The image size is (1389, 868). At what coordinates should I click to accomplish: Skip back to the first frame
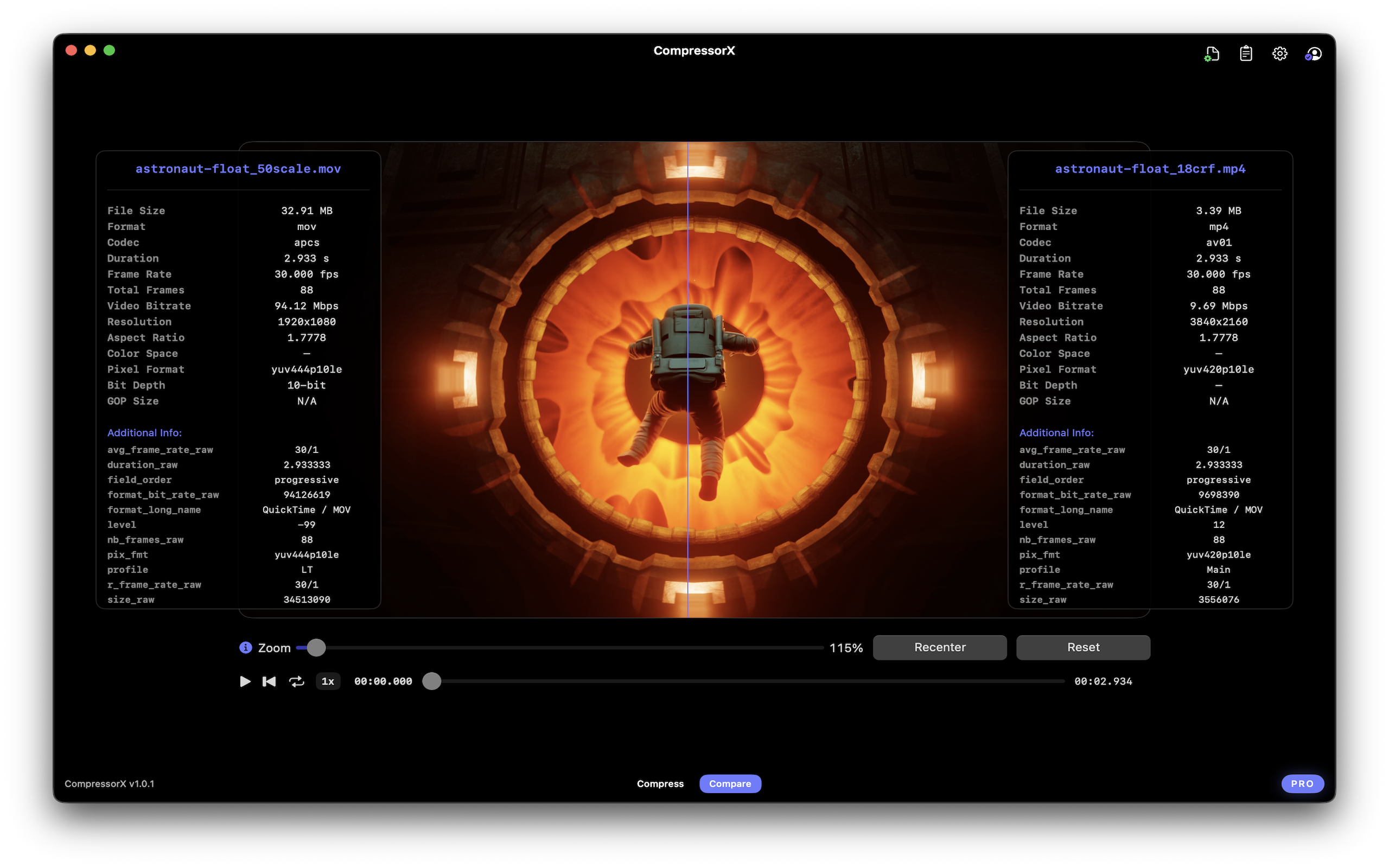pos(269,681)
